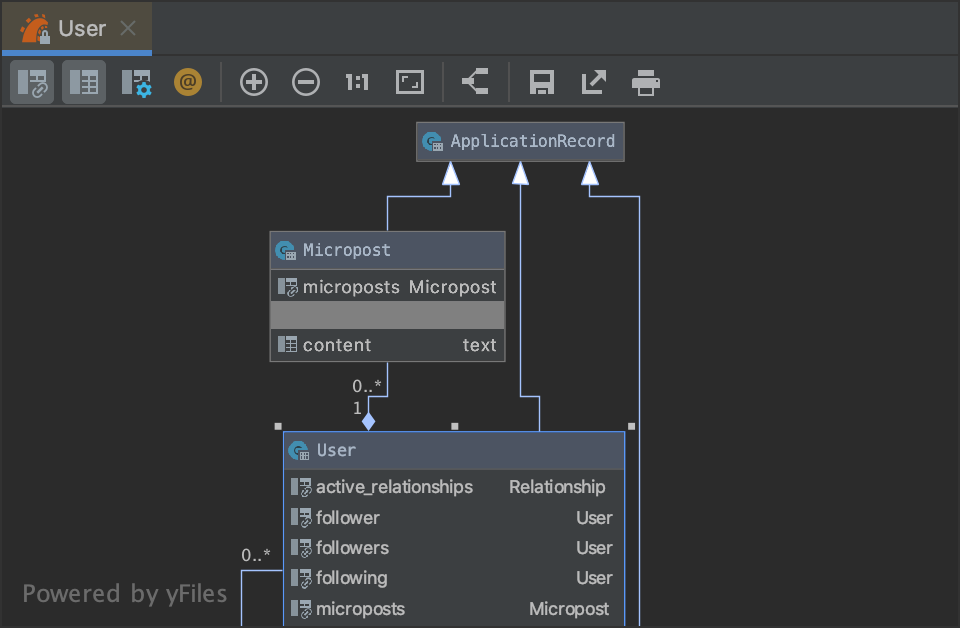Select the followers User row in the User node
The width and height of the screenshot is (960, 628).
click(453, 548)
